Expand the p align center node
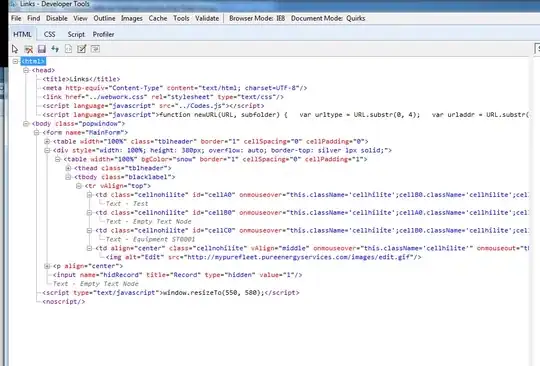This screenshot has height=366, width=540. [x=47, y=266]
